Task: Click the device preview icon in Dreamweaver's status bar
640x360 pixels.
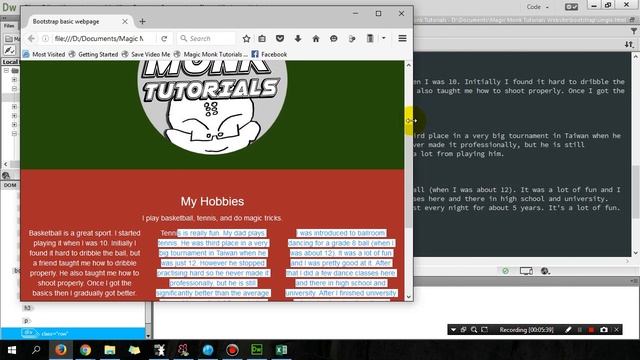Action: 526,271
